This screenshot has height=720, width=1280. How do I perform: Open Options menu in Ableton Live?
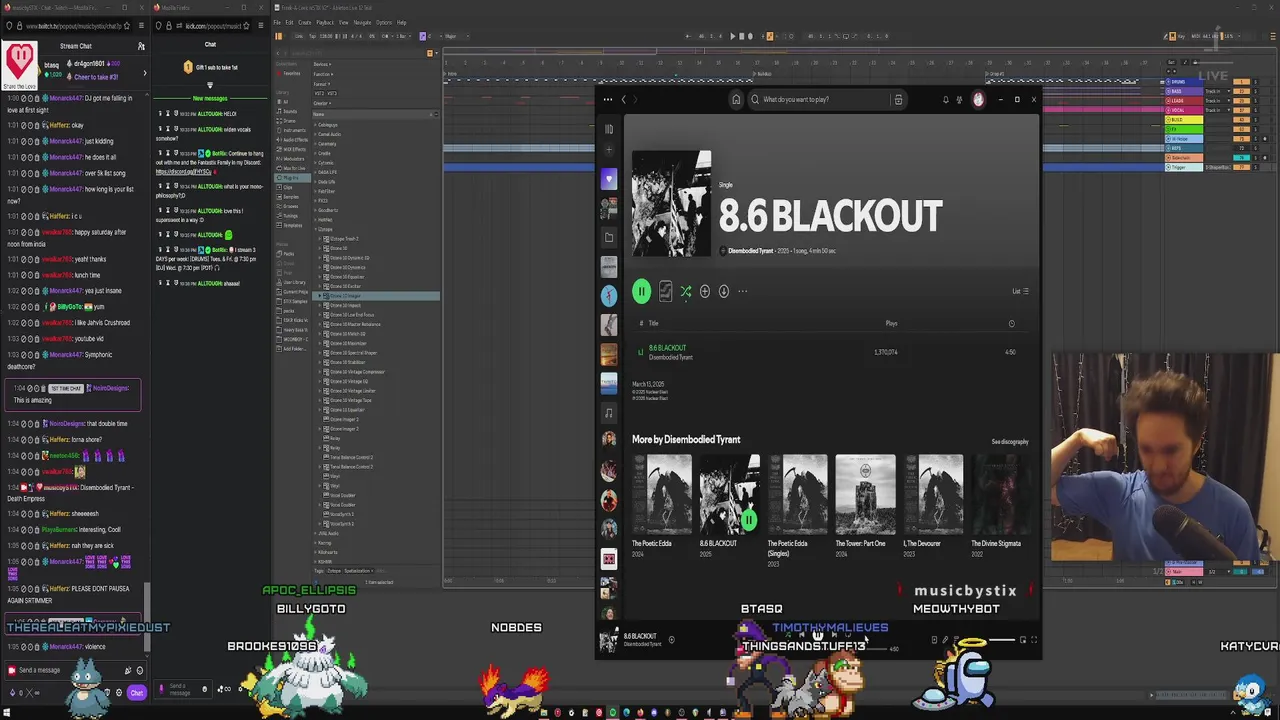click(384, 22)
